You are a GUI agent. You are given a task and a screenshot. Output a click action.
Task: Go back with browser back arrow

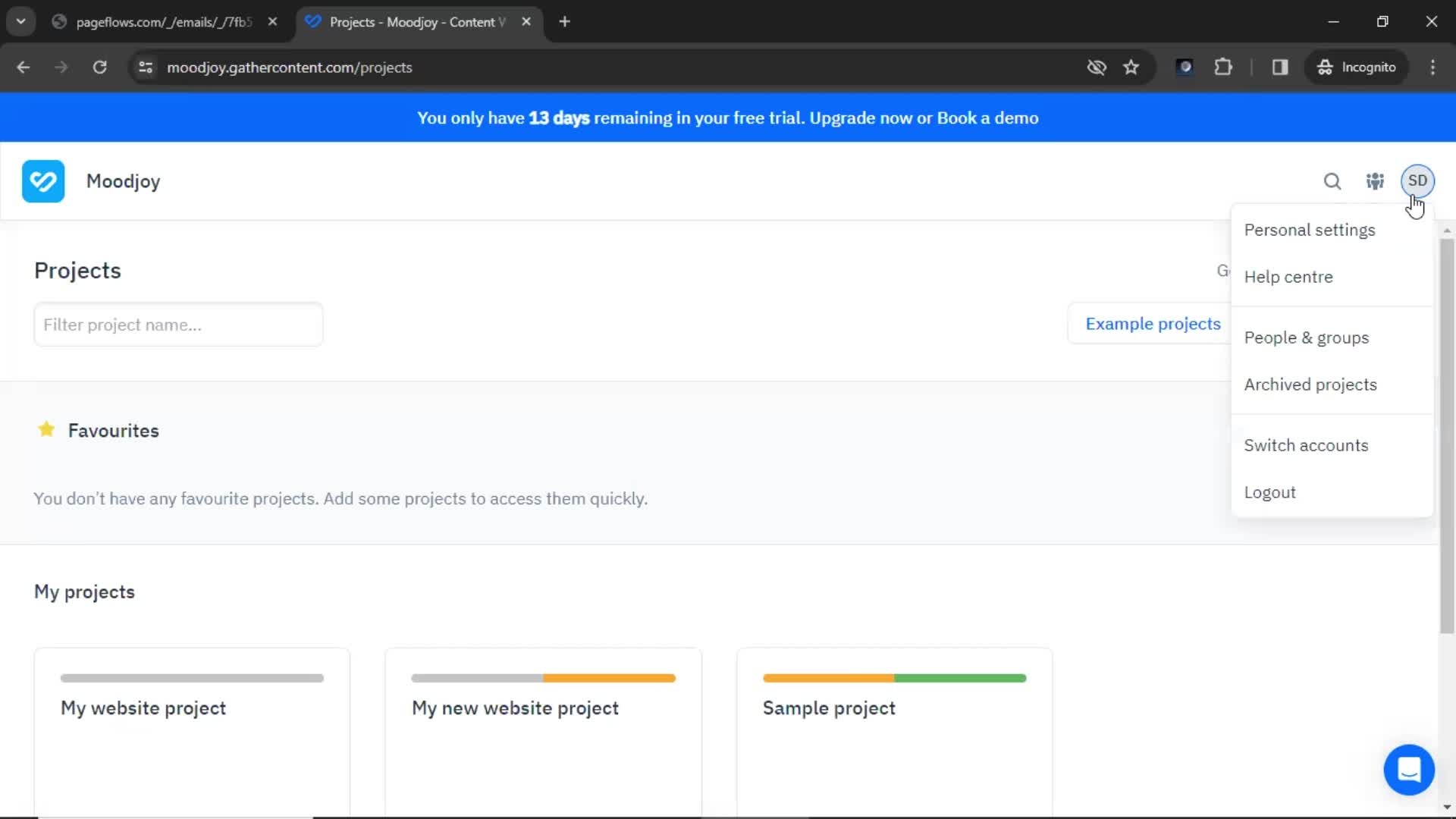(24, 67)
